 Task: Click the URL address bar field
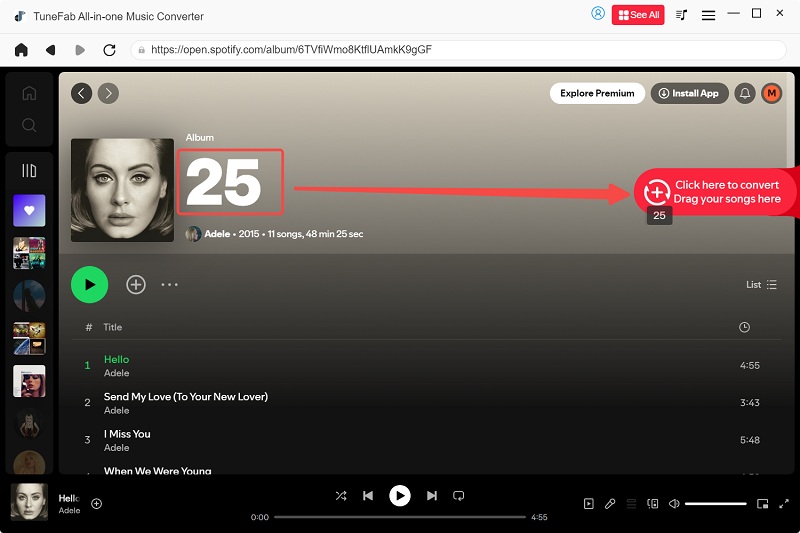tap(460, 49)
